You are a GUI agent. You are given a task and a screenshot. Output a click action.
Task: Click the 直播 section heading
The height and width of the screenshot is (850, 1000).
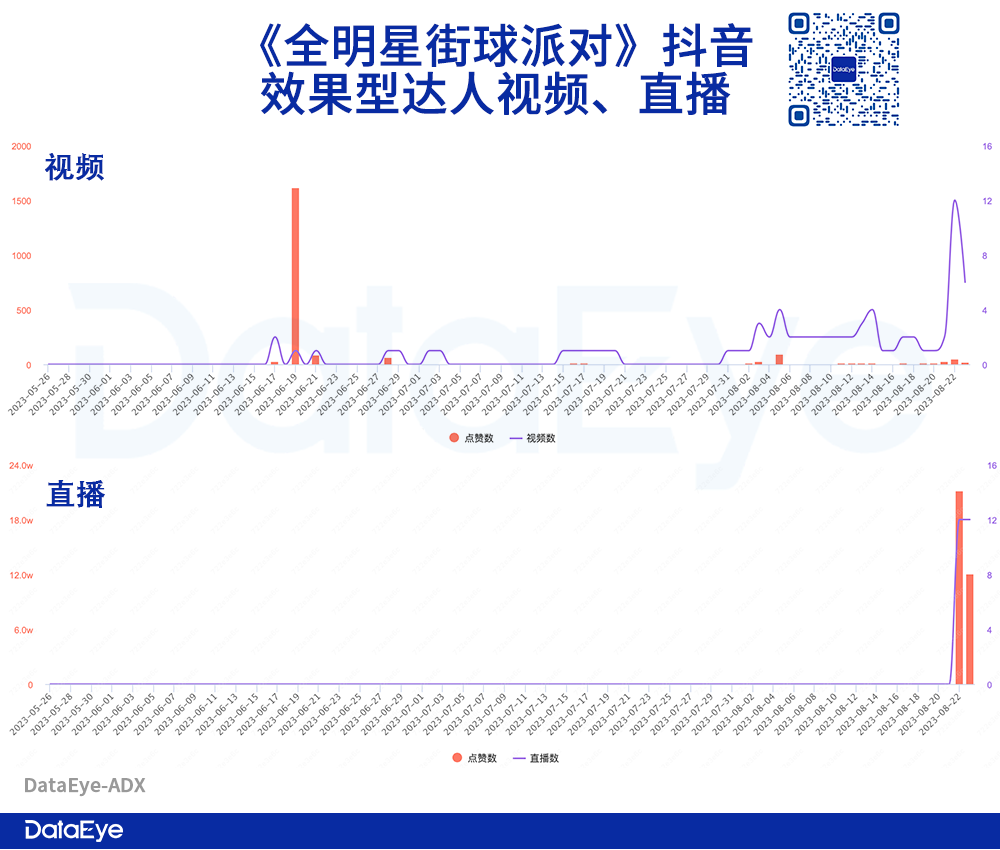(75, 494)
